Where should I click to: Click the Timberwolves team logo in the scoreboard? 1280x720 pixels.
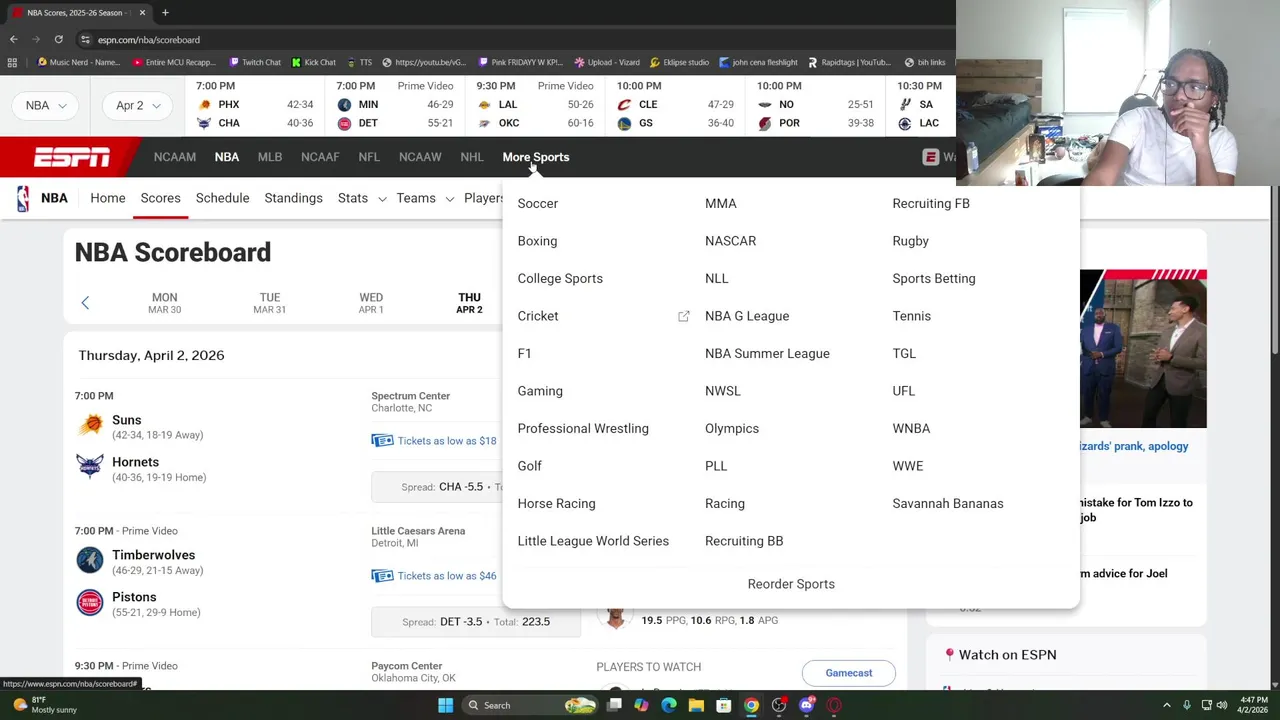[90, 561]
